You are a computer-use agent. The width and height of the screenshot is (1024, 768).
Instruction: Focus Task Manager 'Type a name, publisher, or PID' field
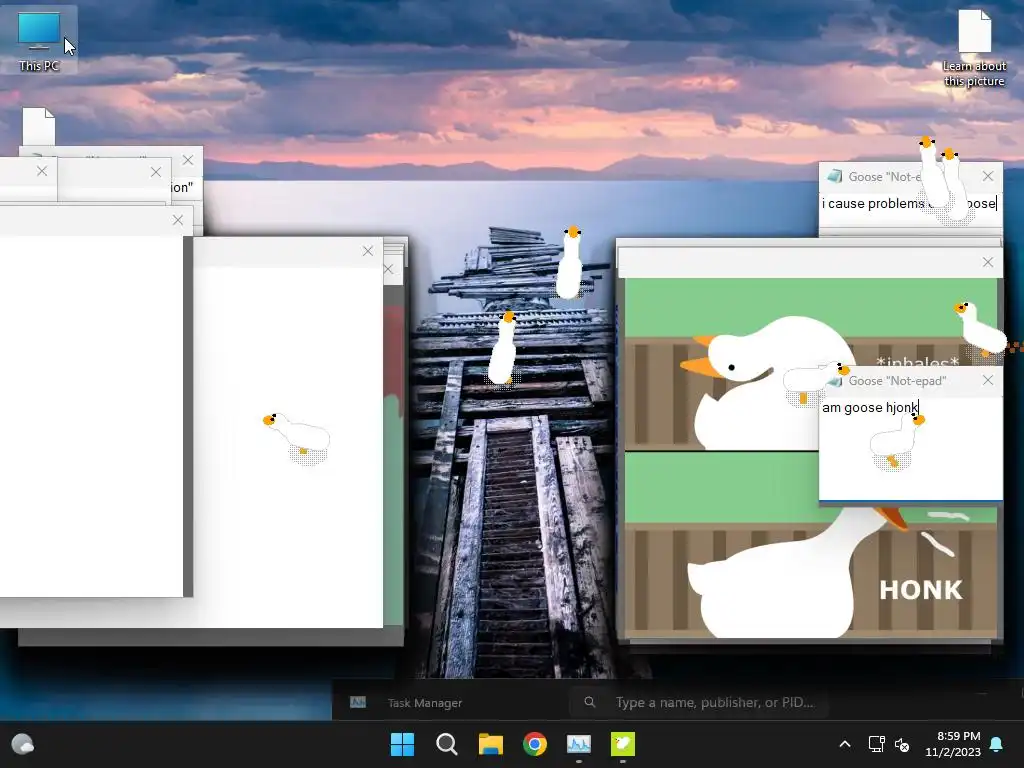click(699, 702)
